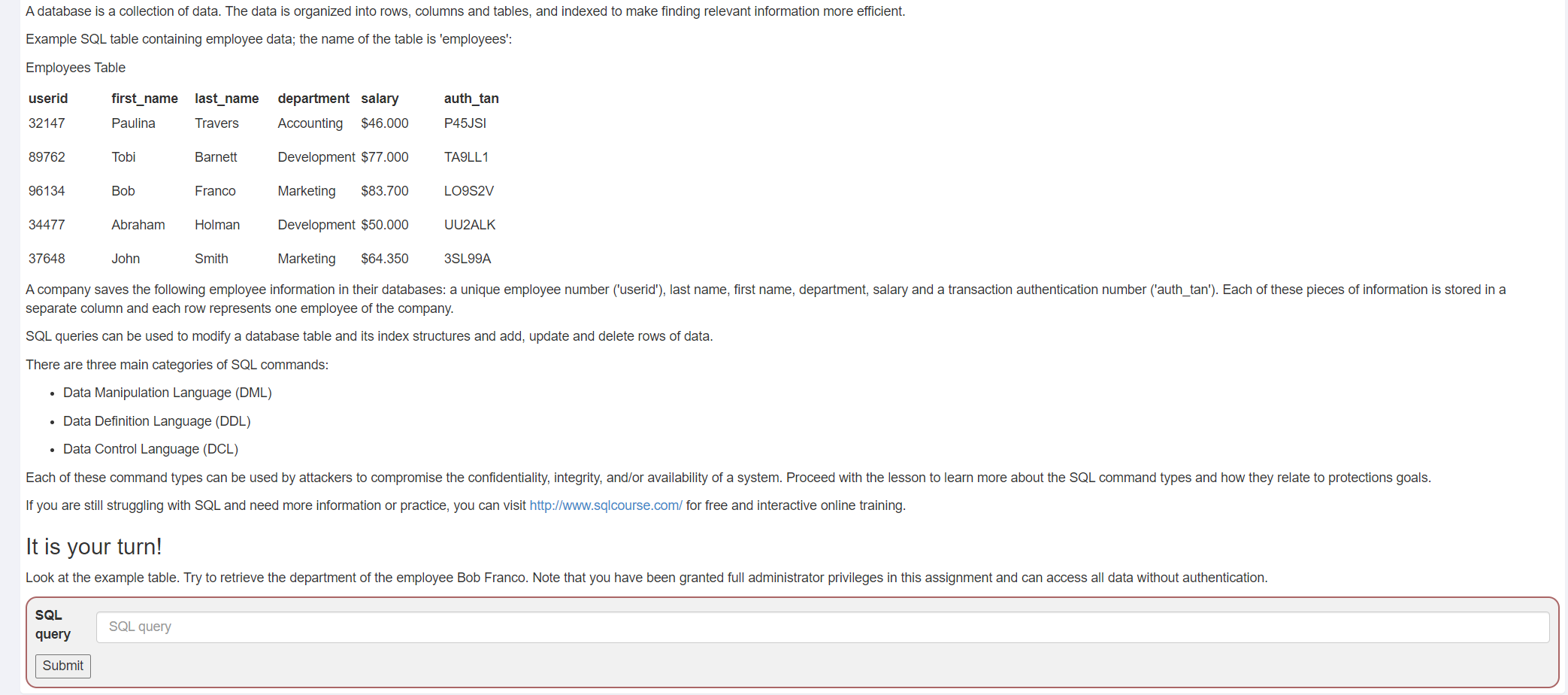Click the salary column header

coord(380,99)
